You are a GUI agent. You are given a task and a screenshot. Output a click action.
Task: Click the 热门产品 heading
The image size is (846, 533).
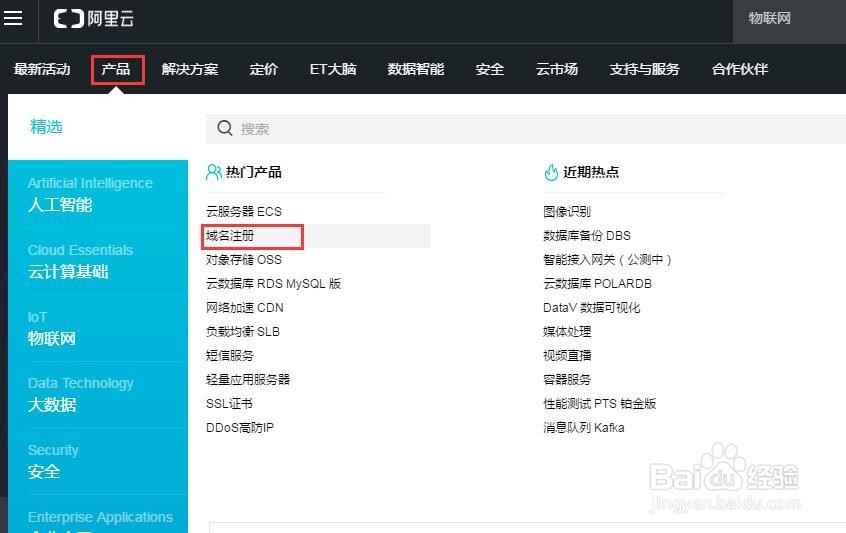(x=254, y=172)
